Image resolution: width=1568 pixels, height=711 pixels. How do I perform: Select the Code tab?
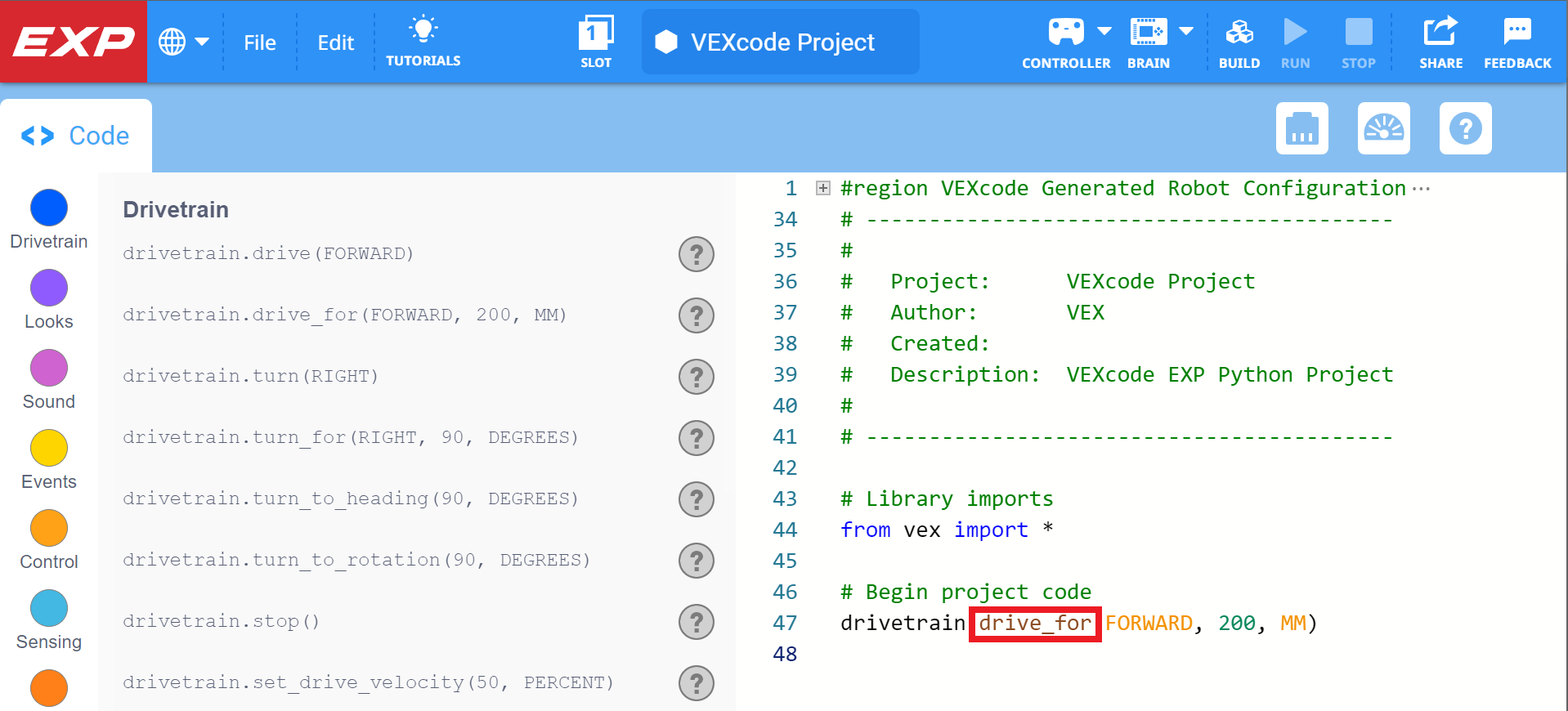(x=76, y=136)
